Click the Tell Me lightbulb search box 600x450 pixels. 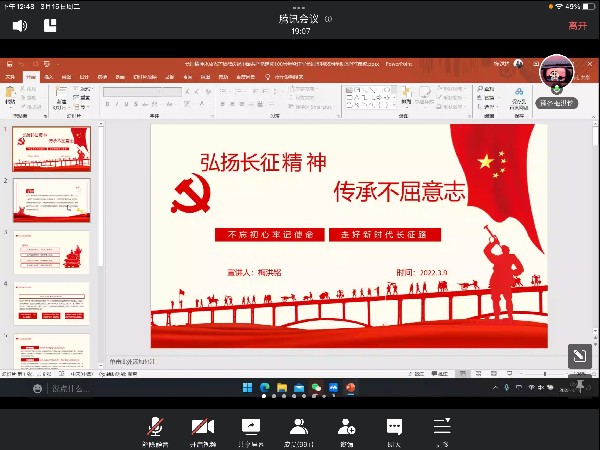point(284,77)
